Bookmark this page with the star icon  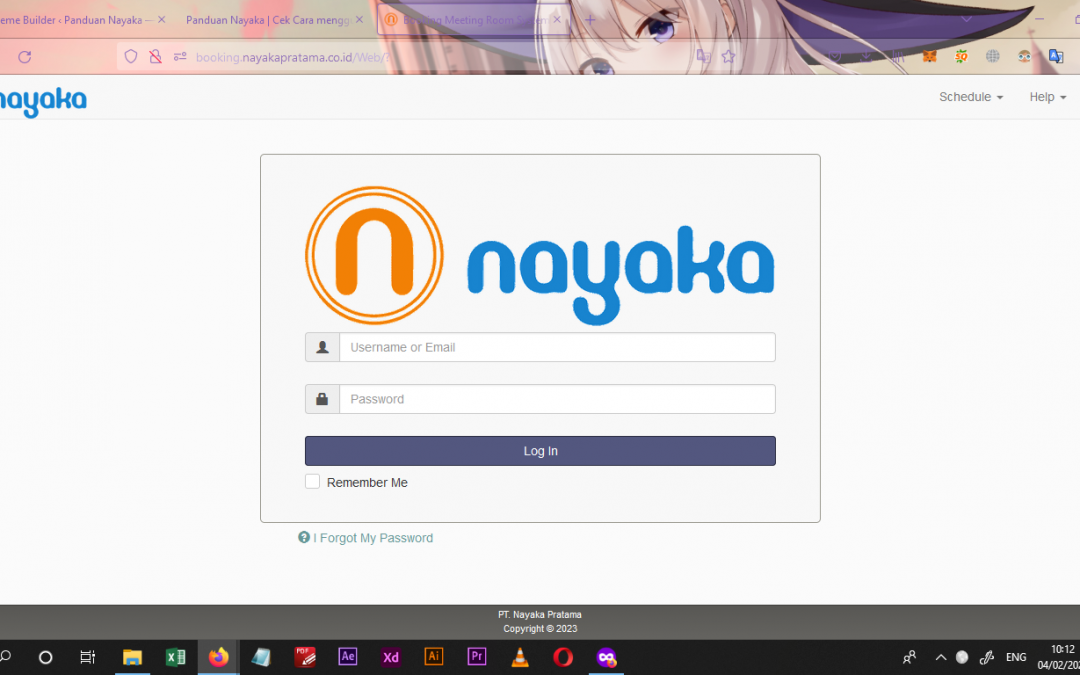729,57
